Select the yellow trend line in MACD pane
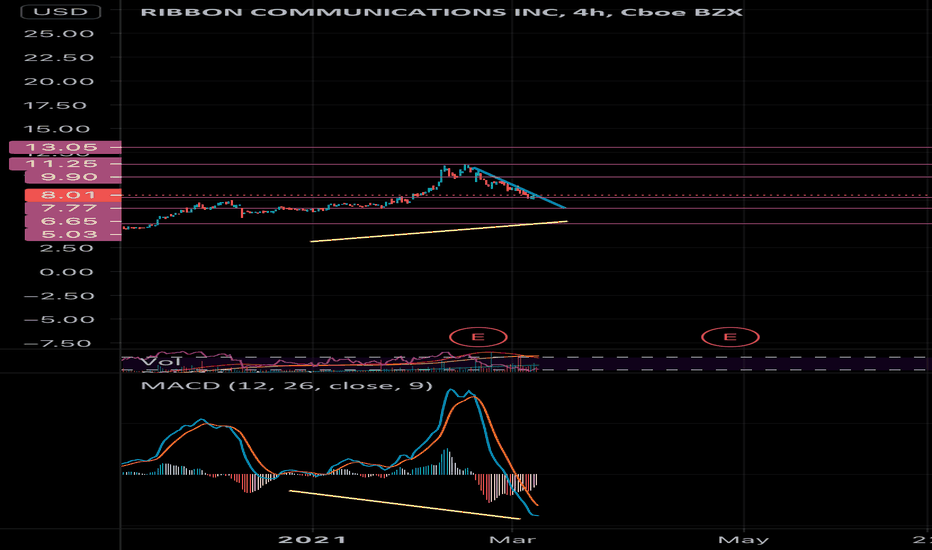 [404, 505]
